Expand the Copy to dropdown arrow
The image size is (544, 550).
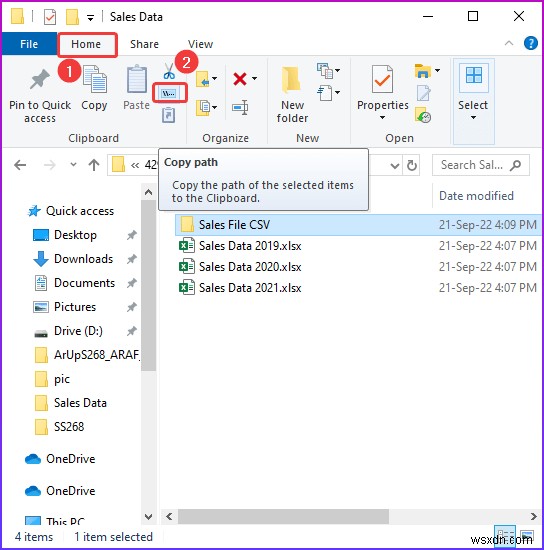tap(214, 107)
